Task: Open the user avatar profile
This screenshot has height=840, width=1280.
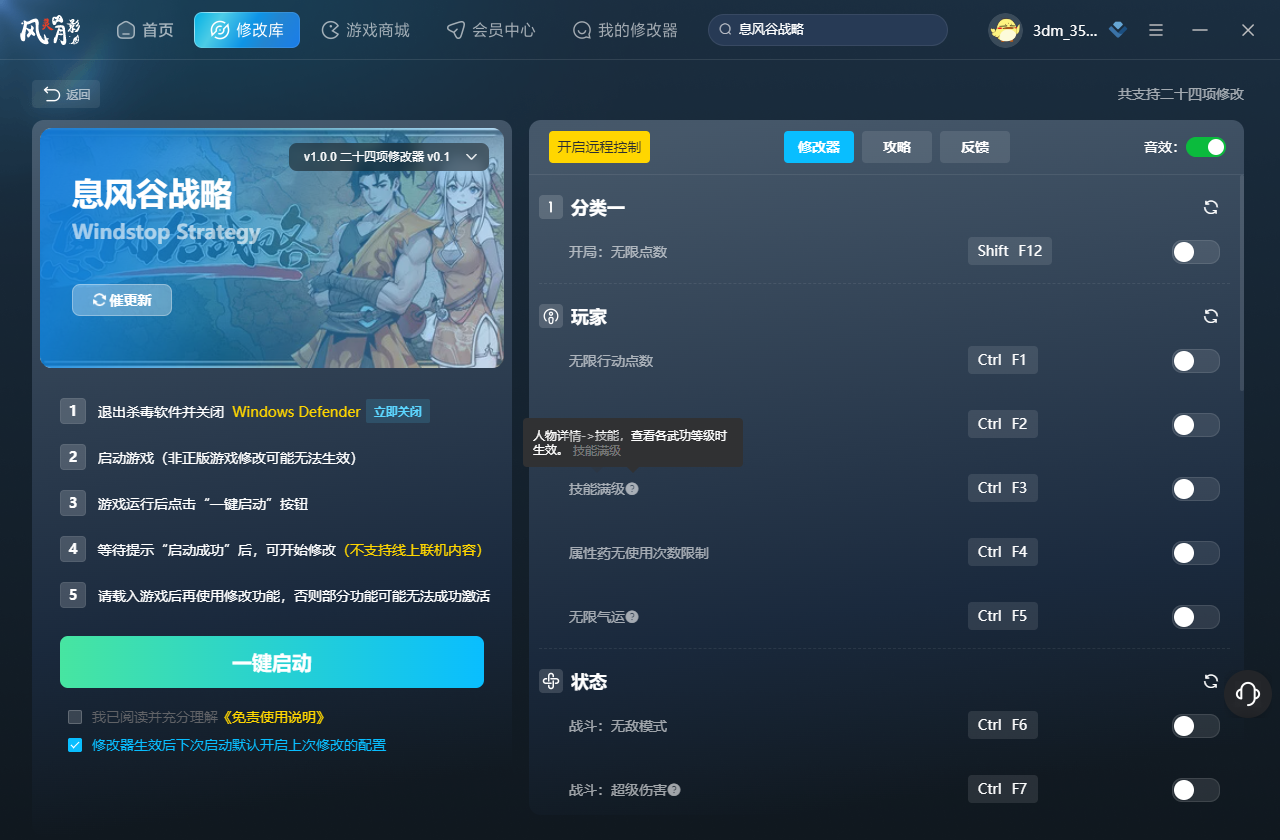Action: (x=1005, y=30)
